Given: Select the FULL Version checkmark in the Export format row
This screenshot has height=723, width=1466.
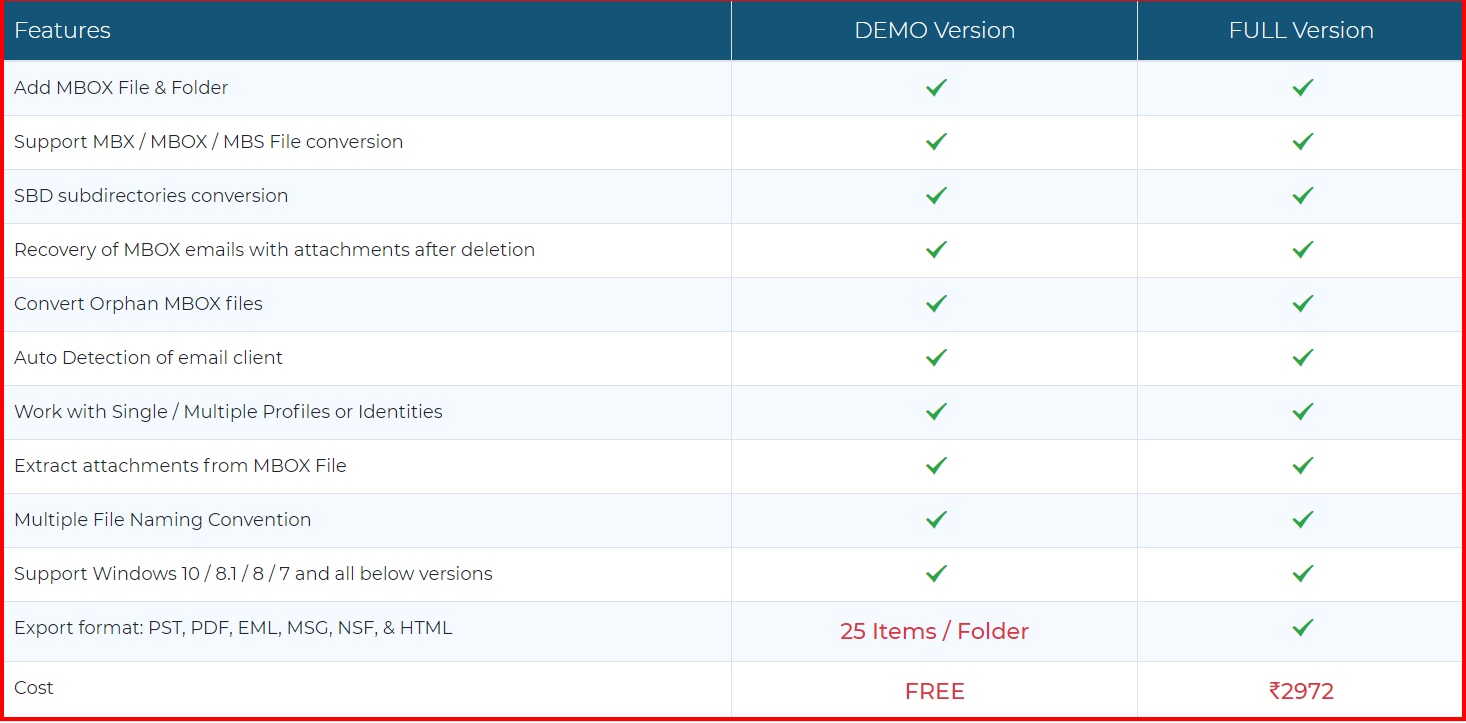Looking at the screenshot, I should [1301, 628].
